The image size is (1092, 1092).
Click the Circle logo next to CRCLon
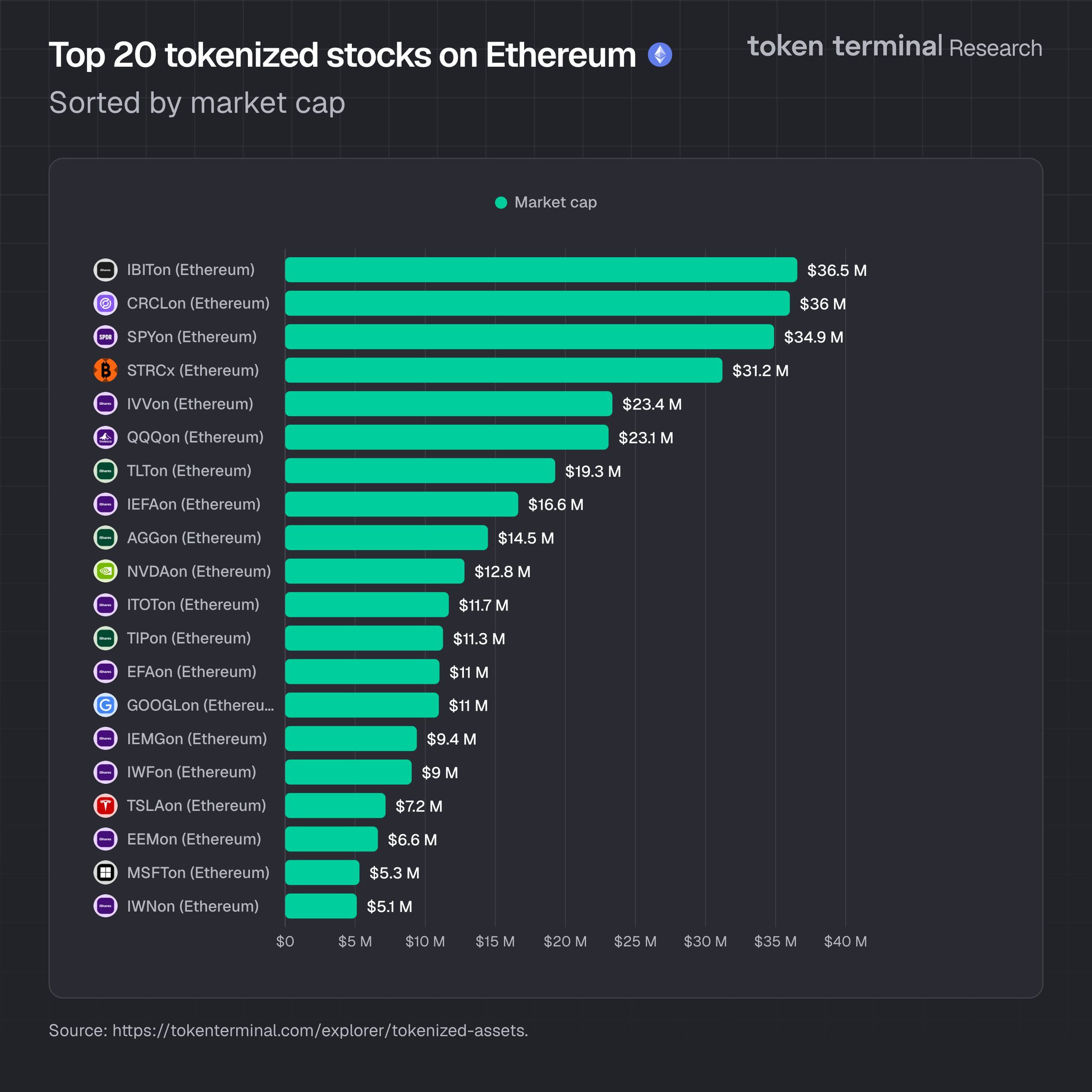coord(105,303)
